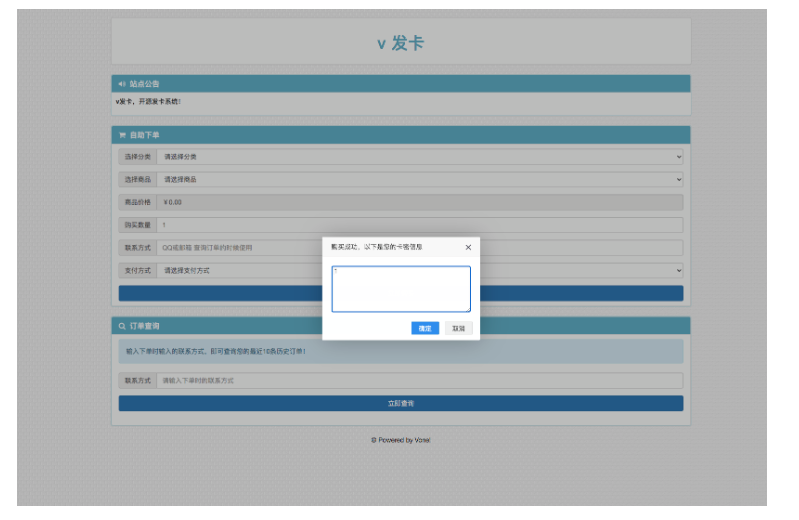Click the 取消 button in the dialog
799x520 pixels.
(457, 328)
